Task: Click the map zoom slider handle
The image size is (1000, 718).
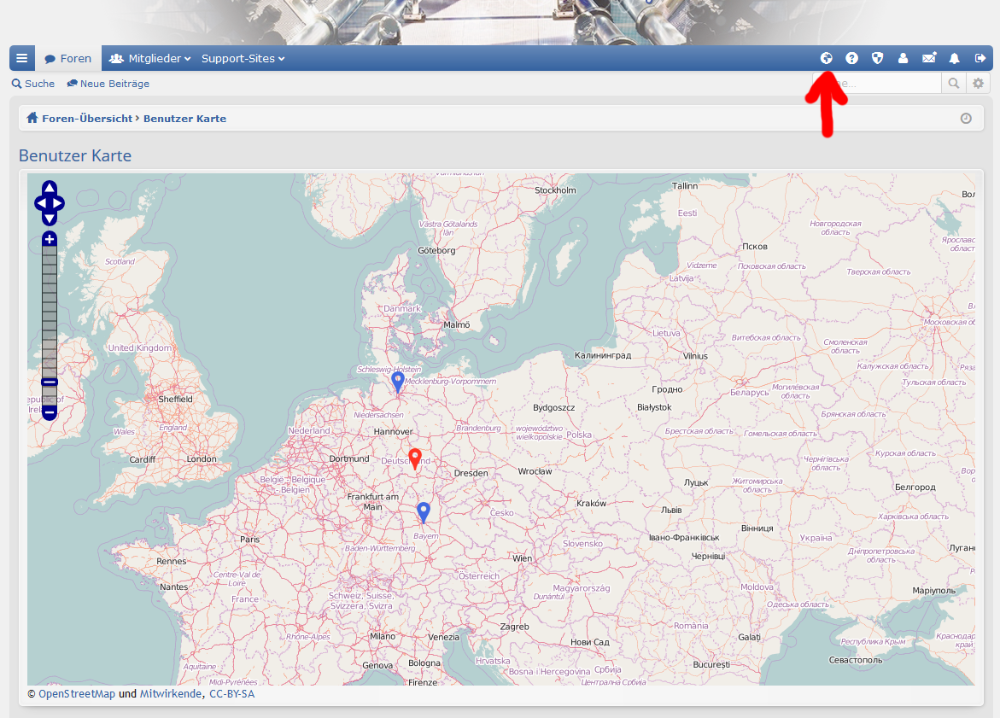Action: click(x=49, y=382)
